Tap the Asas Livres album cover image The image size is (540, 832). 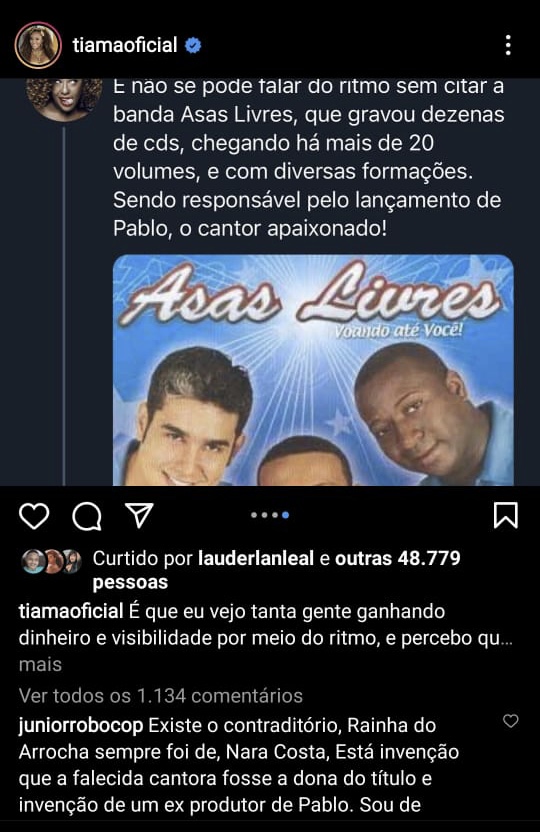point(313,370)
